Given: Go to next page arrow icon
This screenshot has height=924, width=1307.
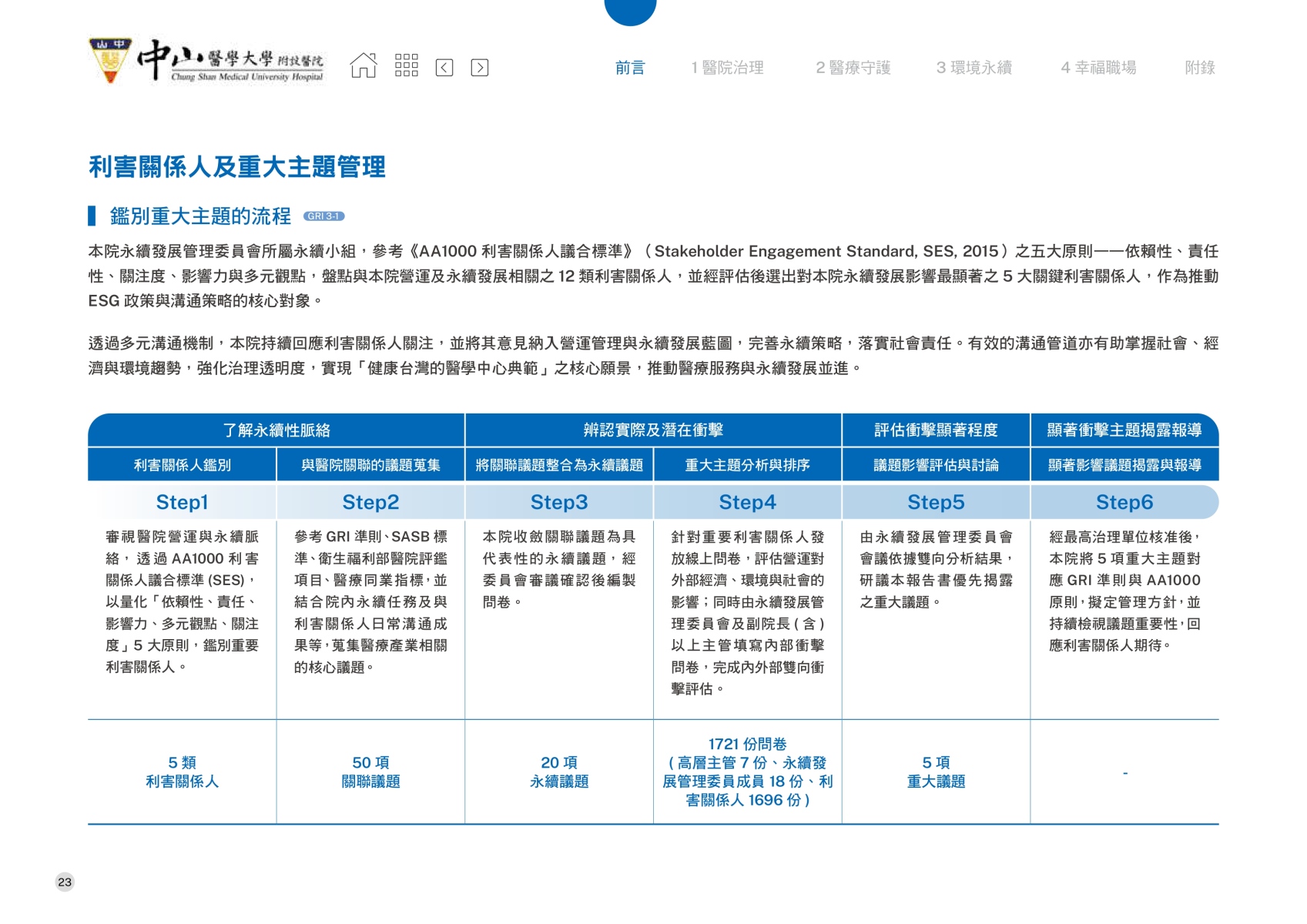Looking at the screenshot, I should tap(480, 68).
